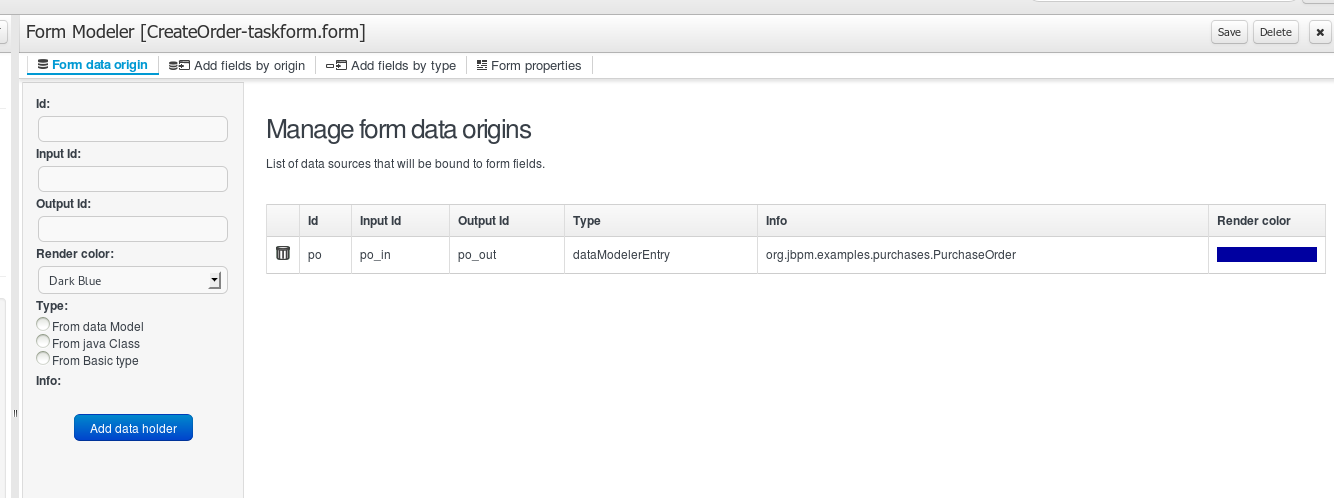The width and height of the screenshot is (1334, 498).
Task: Click the Form data origin database icon
Action: point(43,65)
